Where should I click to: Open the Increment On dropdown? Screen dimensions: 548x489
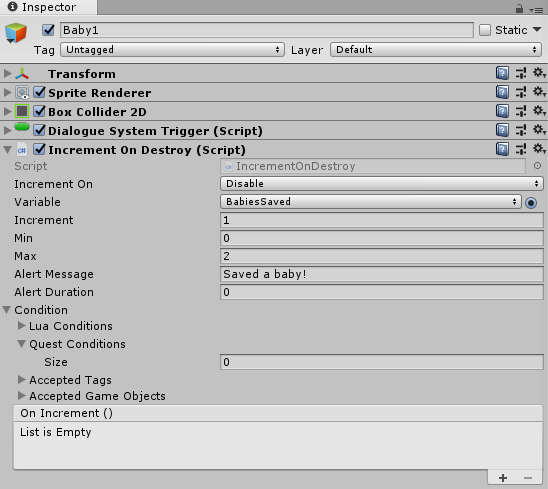pyautogui.click(x=382, y=184)
